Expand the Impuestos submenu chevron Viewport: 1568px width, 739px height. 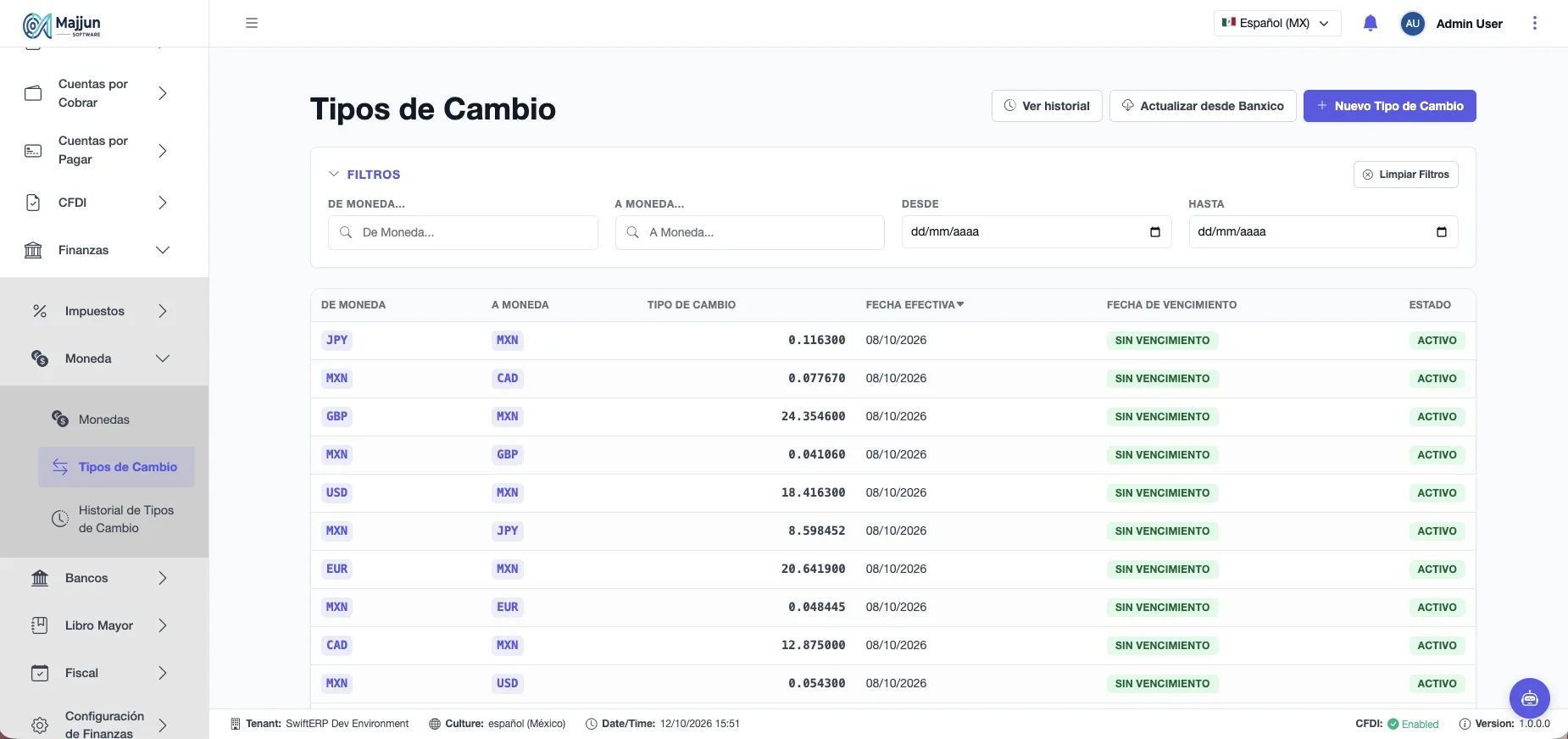point(163,311)
